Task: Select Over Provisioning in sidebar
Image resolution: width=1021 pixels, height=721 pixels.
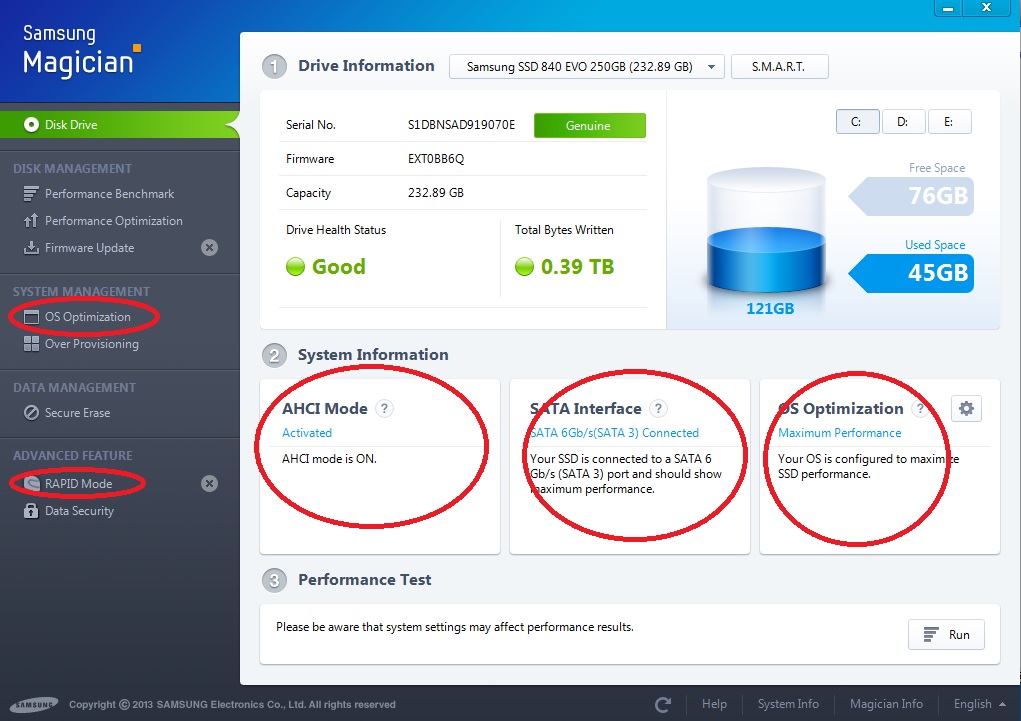Action: pos(91,344)
